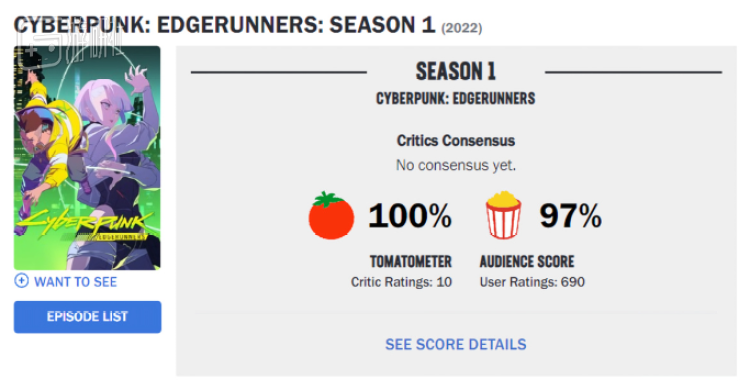Open the Episode List button

[88, 317]
